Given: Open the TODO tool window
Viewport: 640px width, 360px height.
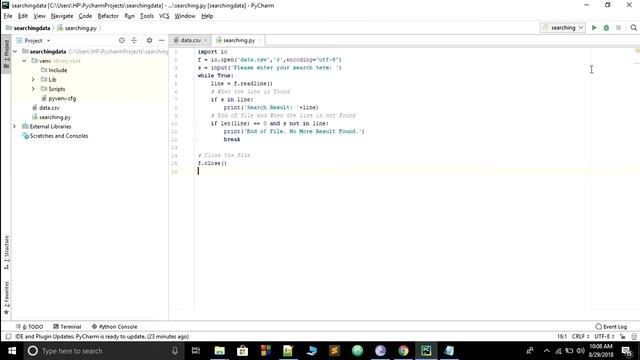Looking at the screenshot, I should tap(29, 327).
